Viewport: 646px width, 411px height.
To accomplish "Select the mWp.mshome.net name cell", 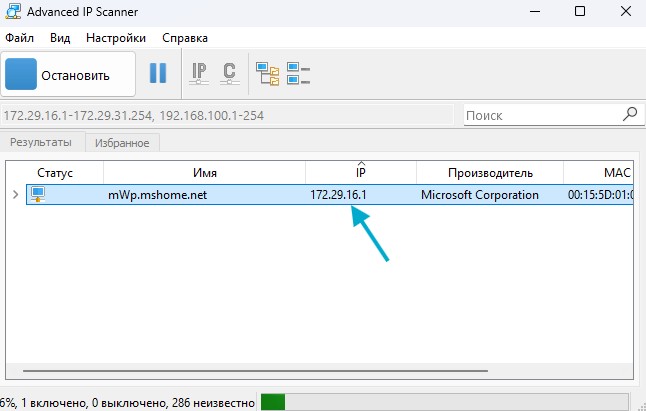I will point(157,195).
